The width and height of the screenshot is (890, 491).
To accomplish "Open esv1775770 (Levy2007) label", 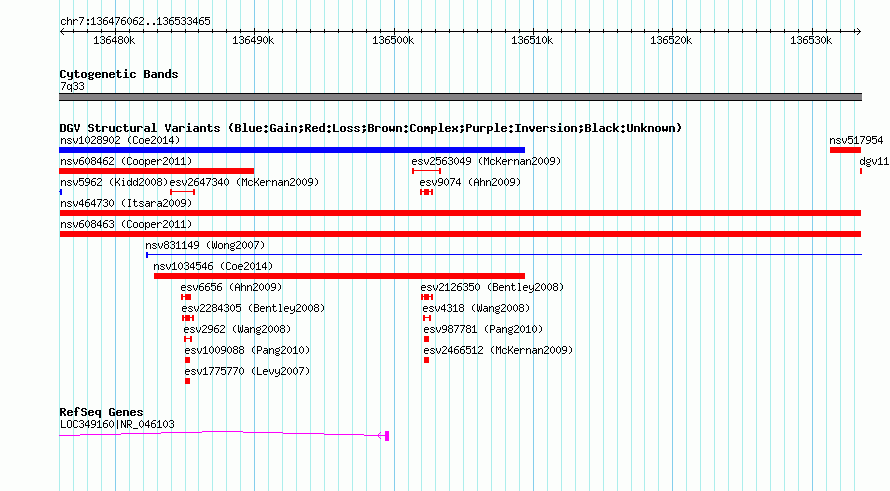I will 247,371.
